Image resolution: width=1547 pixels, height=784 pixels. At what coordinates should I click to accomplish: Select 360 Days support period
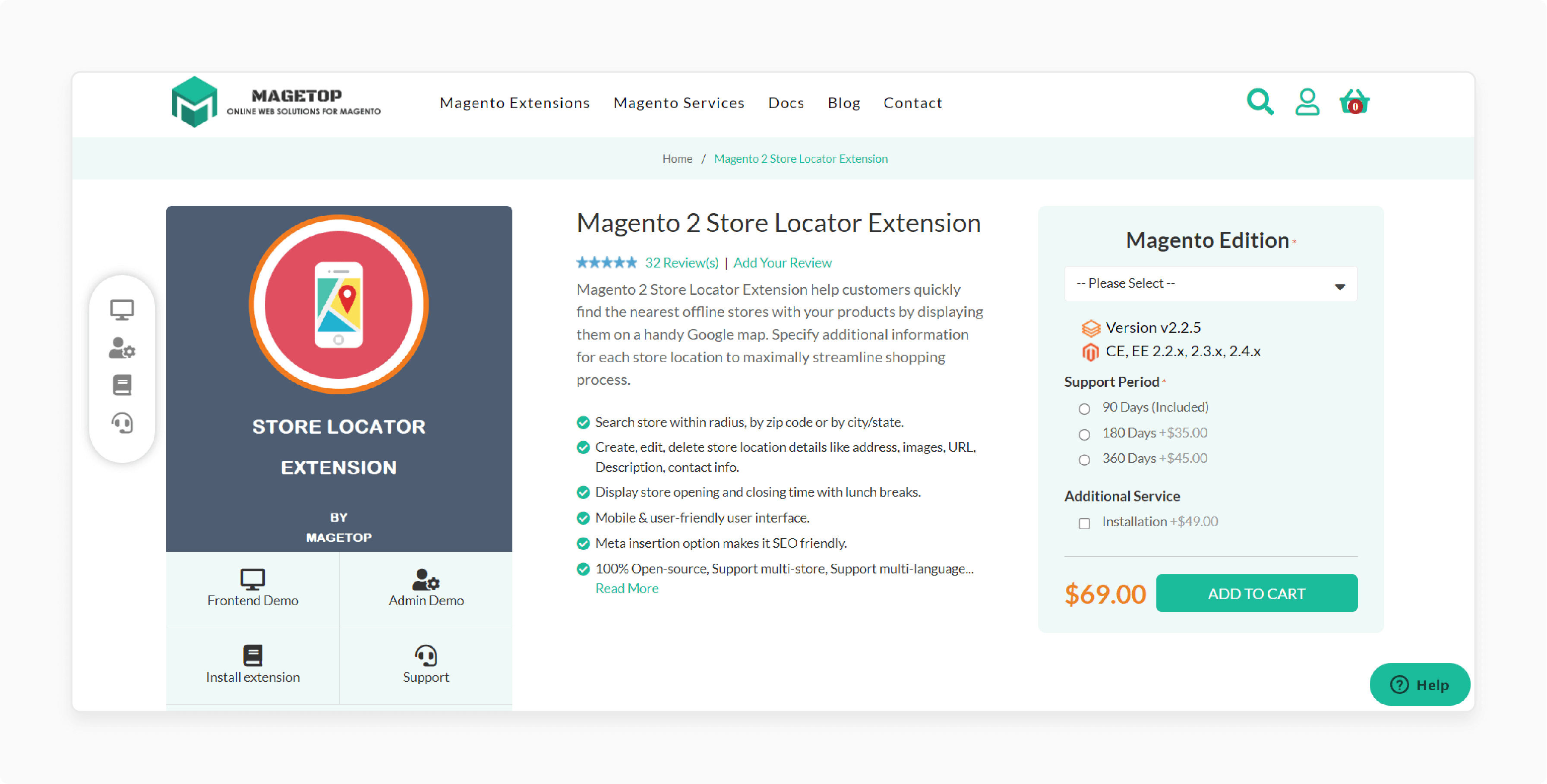click(x=1084, y=460)
